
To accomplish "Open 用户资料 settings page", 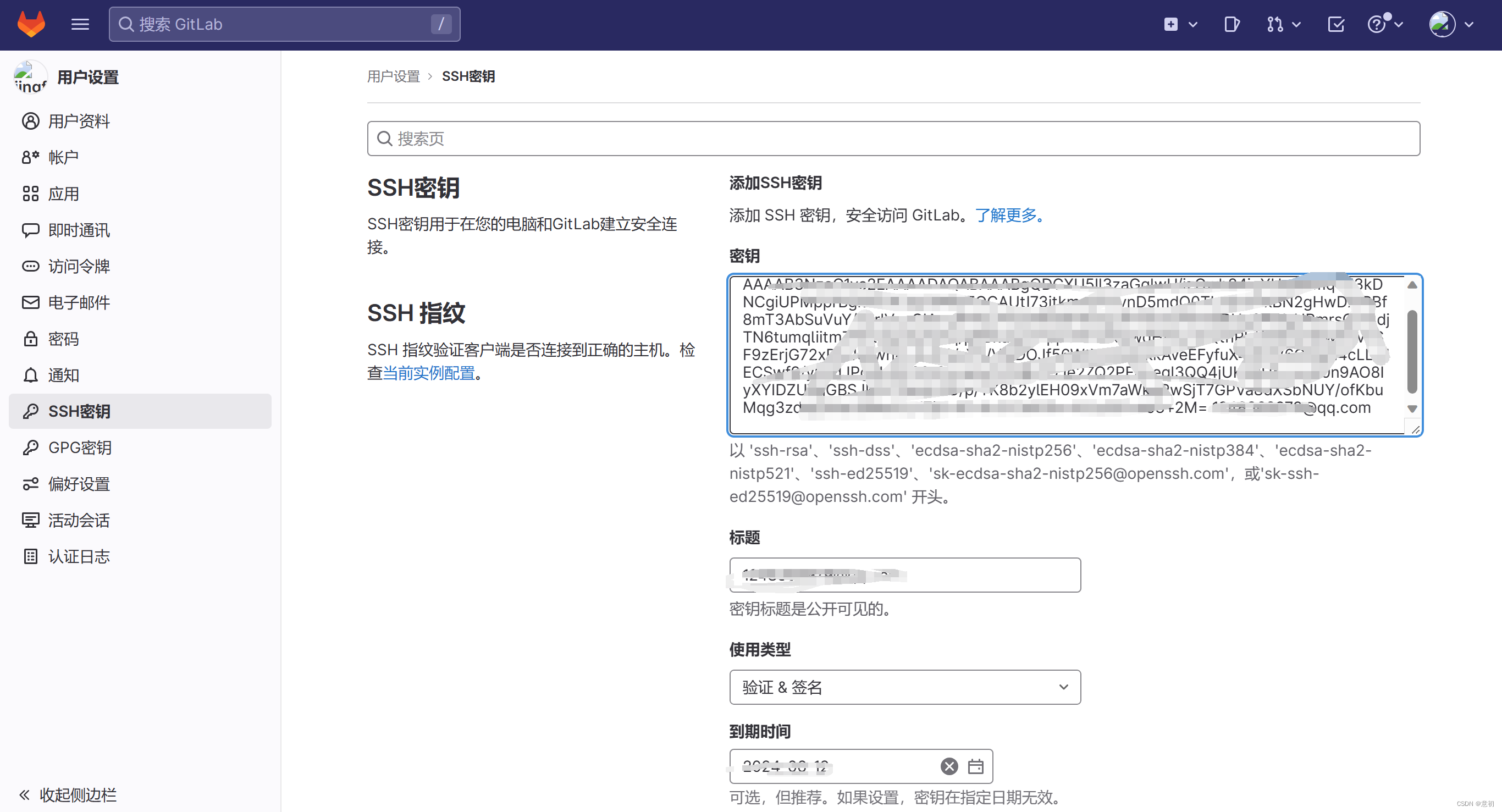I will (140, 121).
